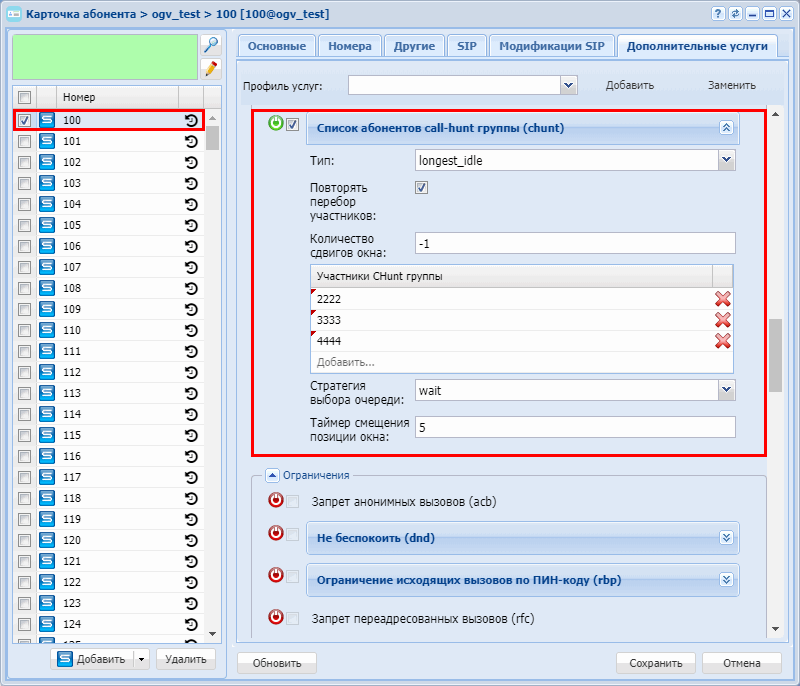This screenshot has width=800, height=686.
Task: Select the Дополнительные услуги tab
Action: 697,46
